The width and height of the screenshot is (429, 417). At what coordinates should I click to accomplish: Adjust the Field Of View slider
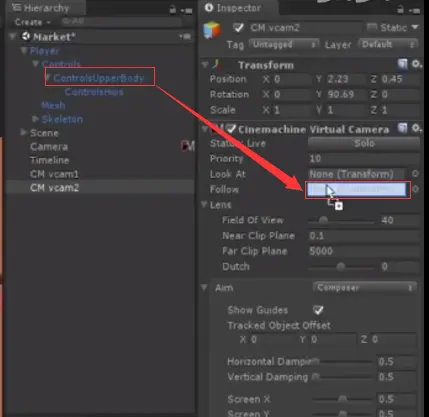coord(341,220)
